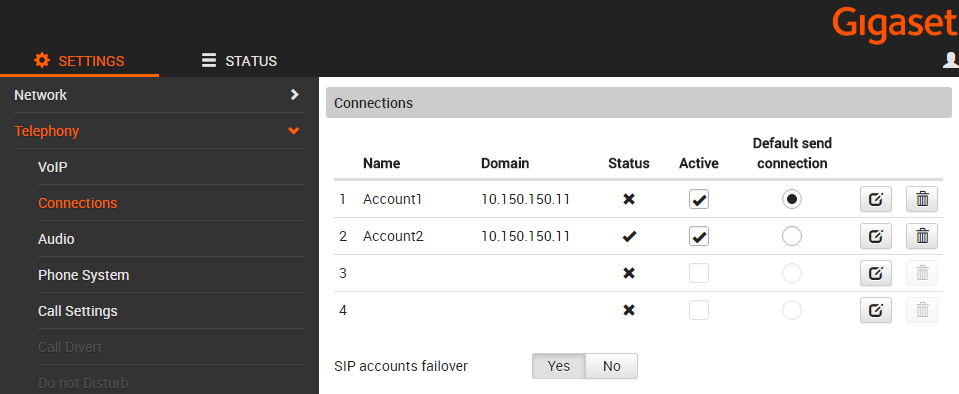Tick the Active checkbox for connection 4

pyautogui.click(x=698, y=310)
